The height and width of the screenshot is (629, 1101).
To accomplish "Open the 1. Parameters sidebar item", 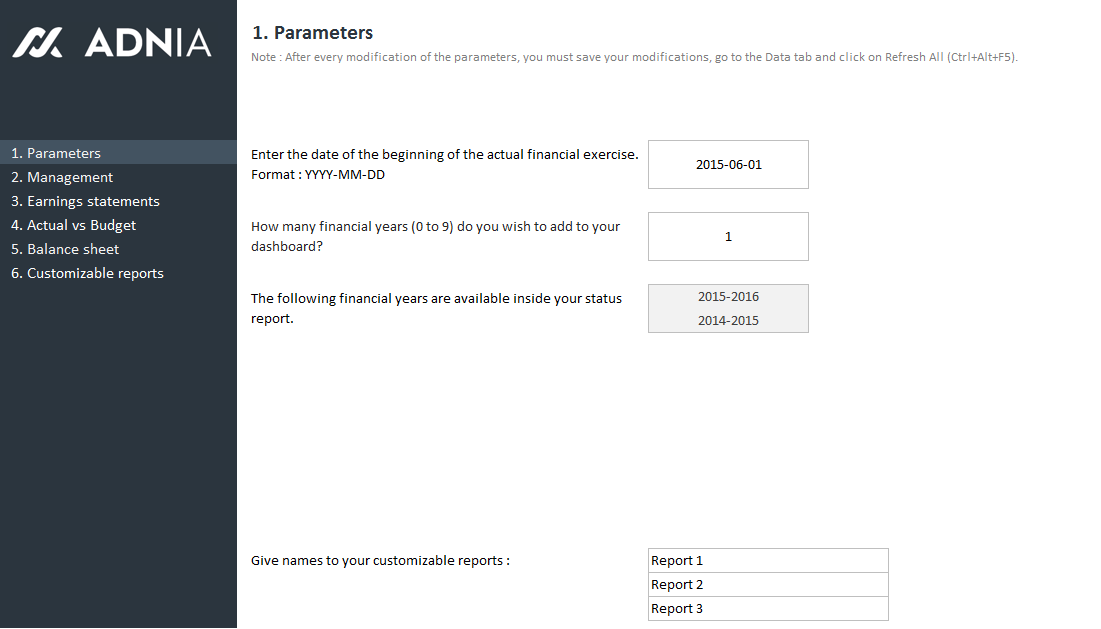I will point(56,153).
